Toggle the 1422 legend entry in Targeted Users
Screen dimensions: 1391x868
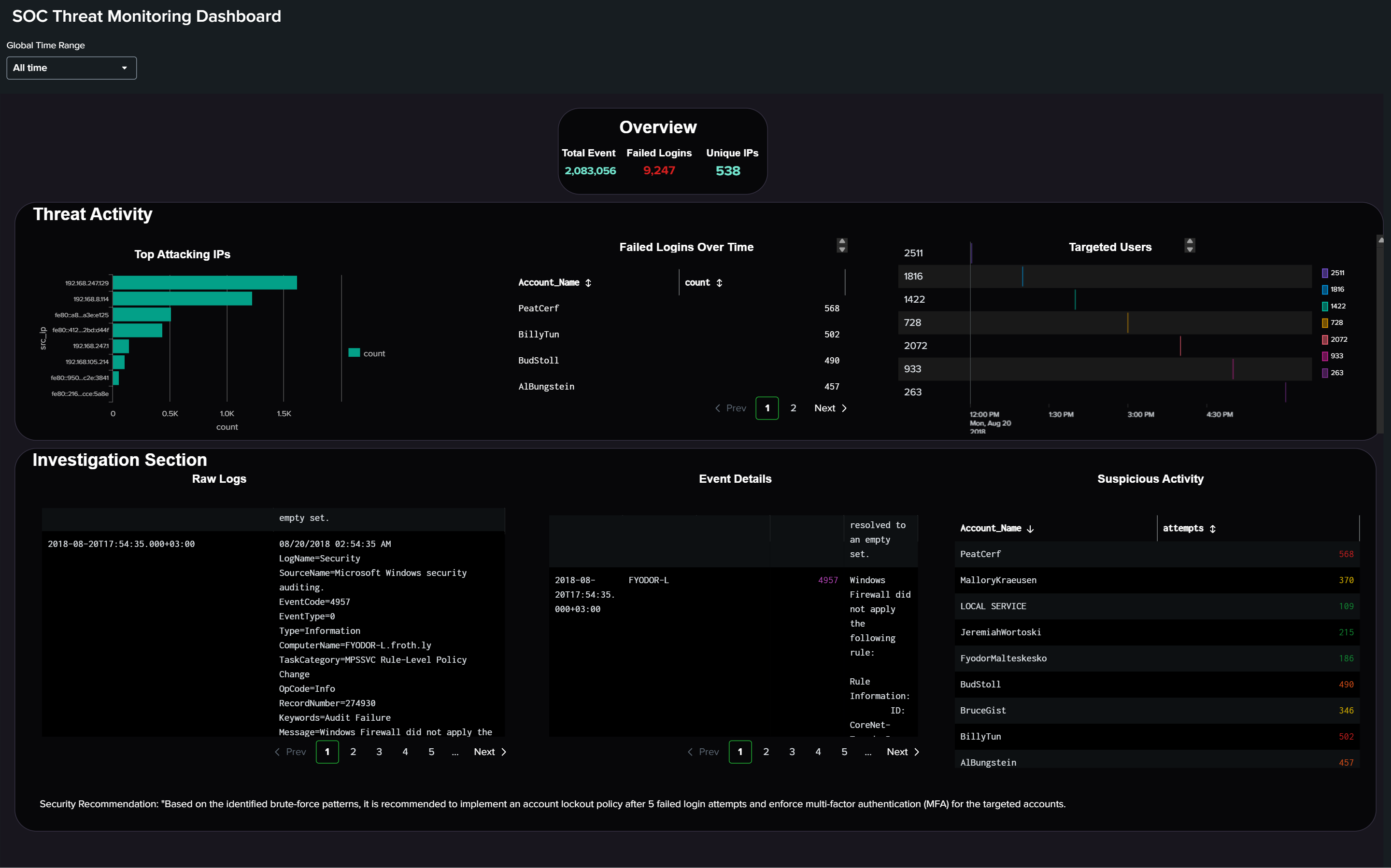click(x=1334, y=306)
